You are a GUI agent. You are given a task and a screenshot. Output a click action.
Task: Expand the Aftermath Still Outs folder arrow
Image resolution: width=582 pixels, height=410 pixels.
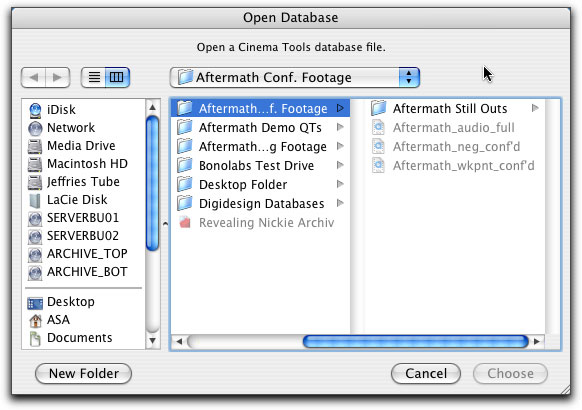pos(535,108)
